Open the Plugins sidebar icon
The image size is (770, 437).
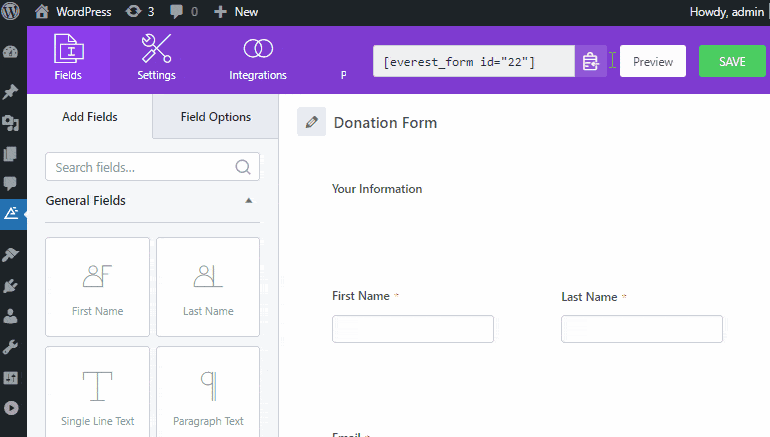pos(10,286)
